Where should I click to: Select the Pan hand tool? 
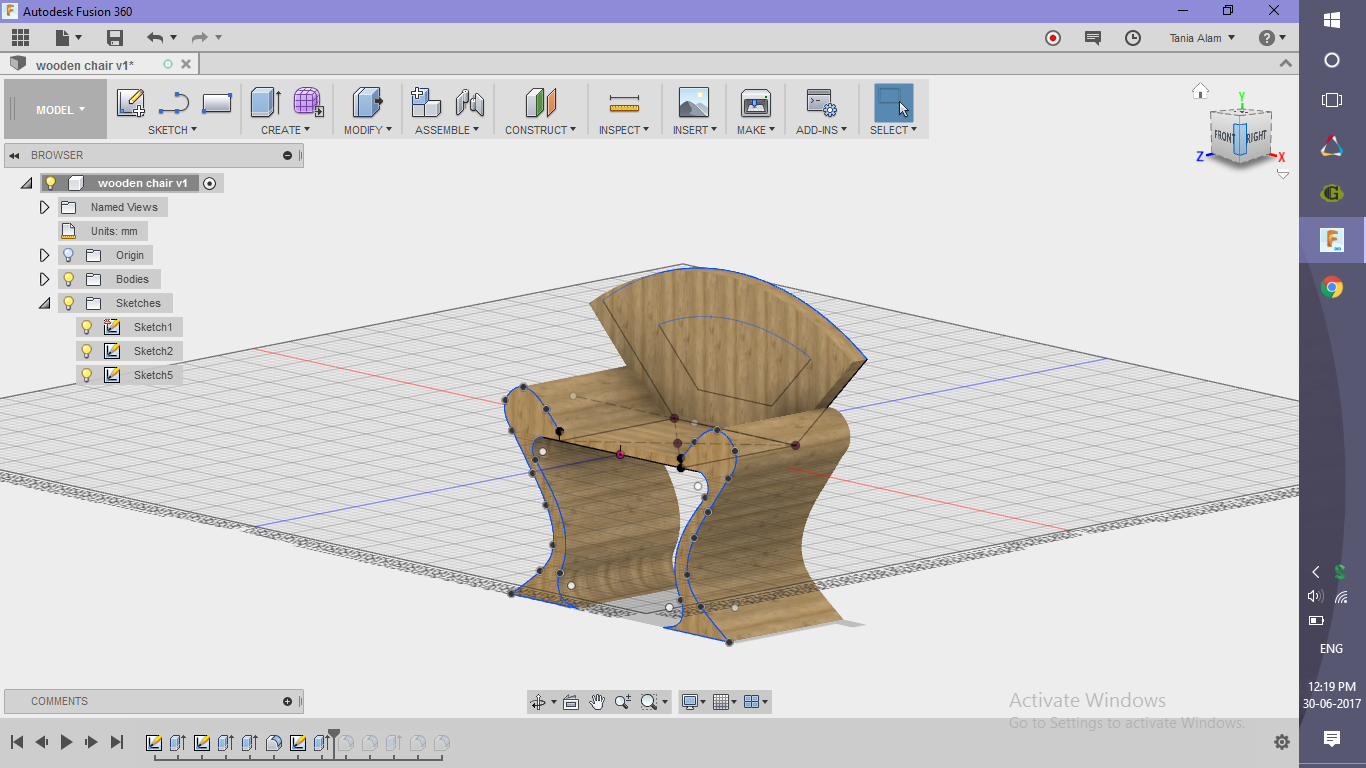pos(597,702)
